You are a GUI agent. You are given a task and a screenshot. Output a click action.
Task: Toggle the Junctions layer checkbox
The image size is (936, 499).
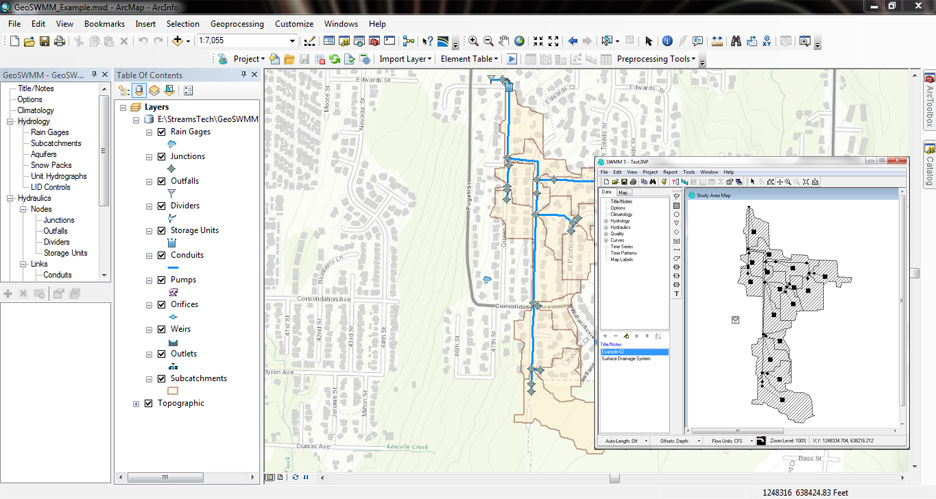[161, 156]
